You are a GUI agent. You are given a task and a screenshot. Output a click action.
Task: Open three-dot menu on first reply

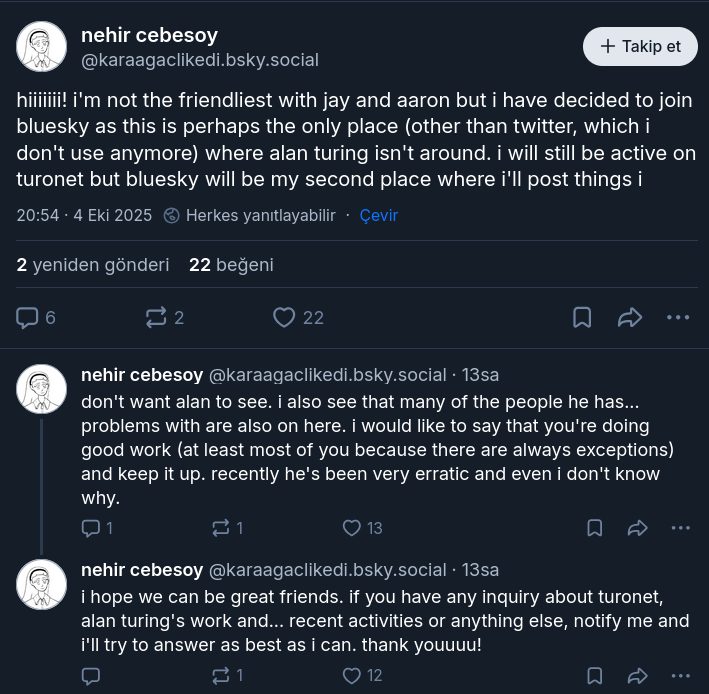click(x=681, y=528)
